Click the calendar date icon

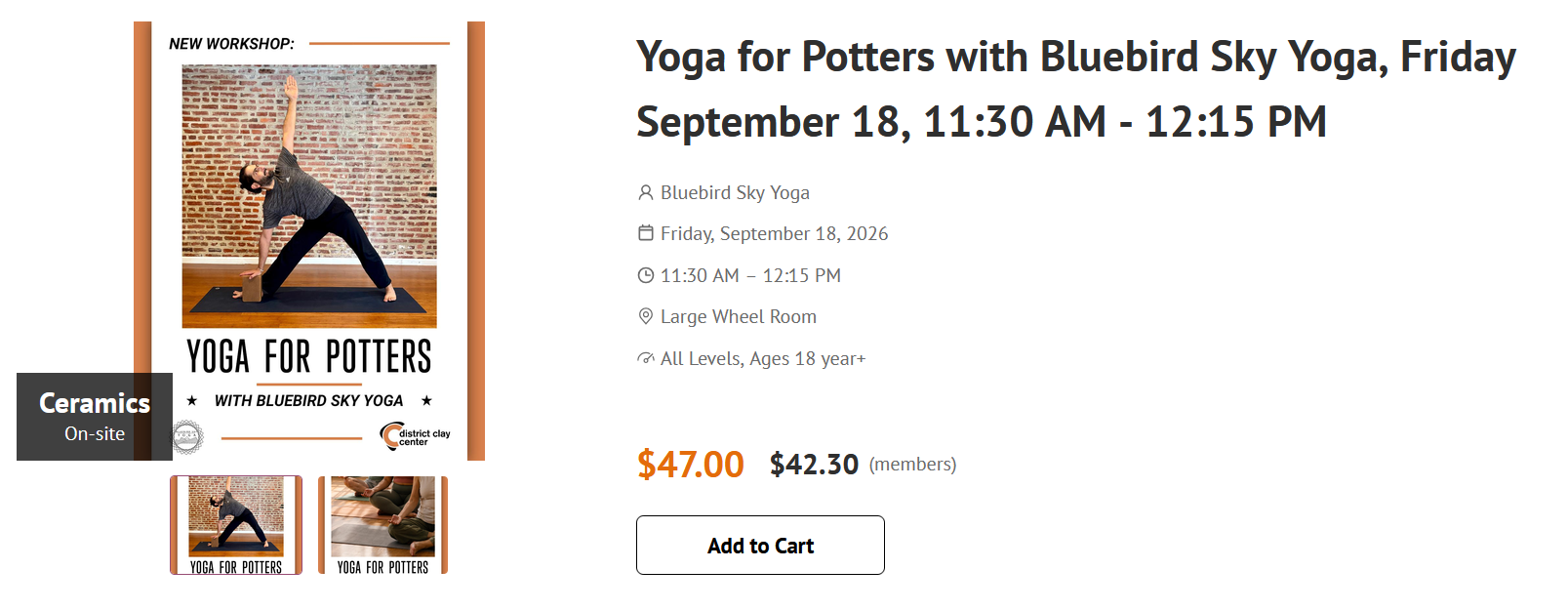coord(645,233)
